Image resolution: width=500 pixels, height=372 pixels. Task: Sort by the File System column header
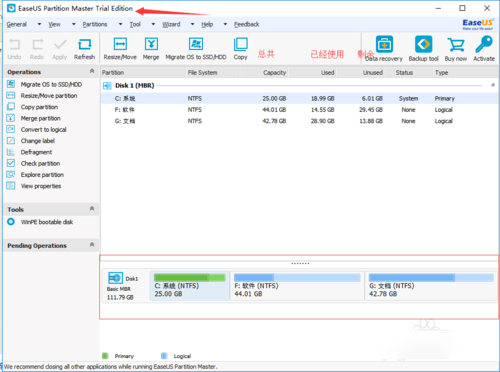(212, 73)
